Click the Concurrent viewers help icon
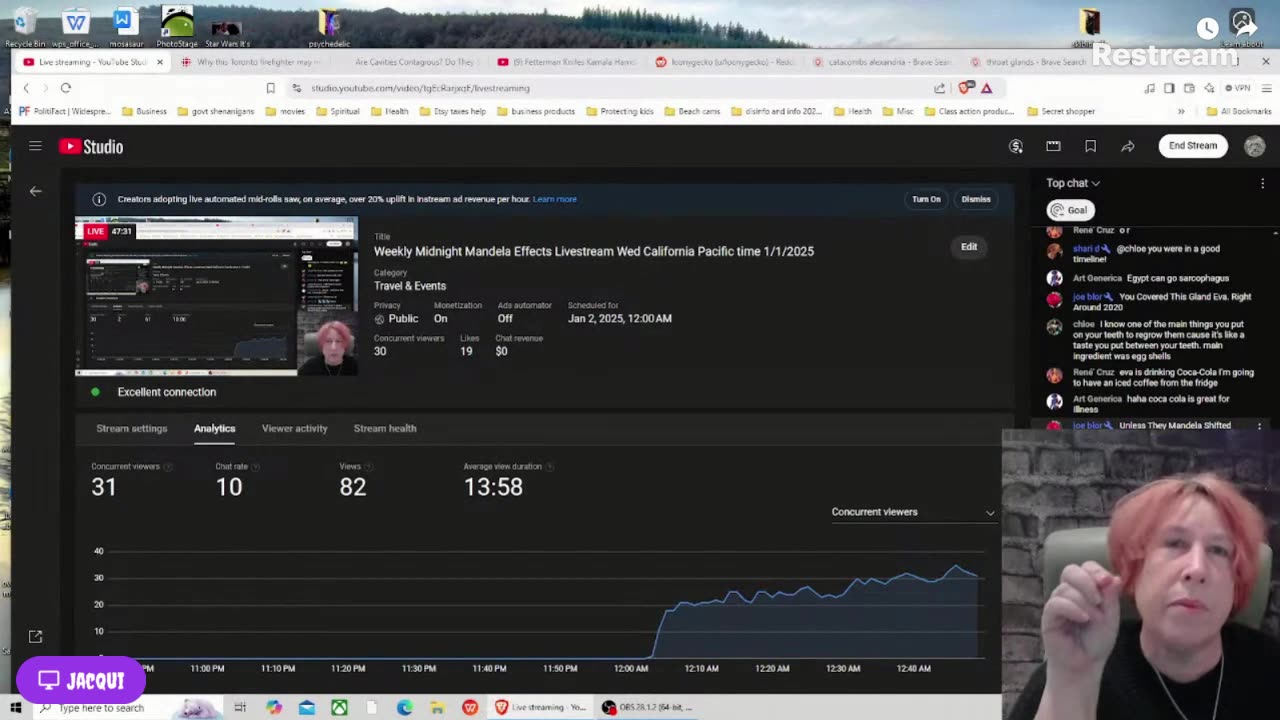1280x720 pixels. [167, 467]
